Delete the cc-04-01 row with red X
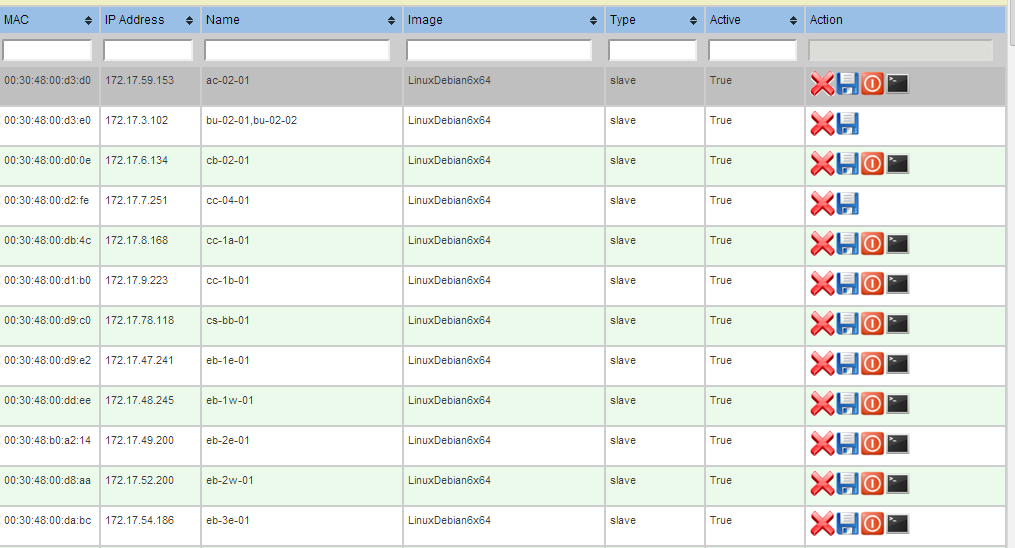 tap(822, 204)
